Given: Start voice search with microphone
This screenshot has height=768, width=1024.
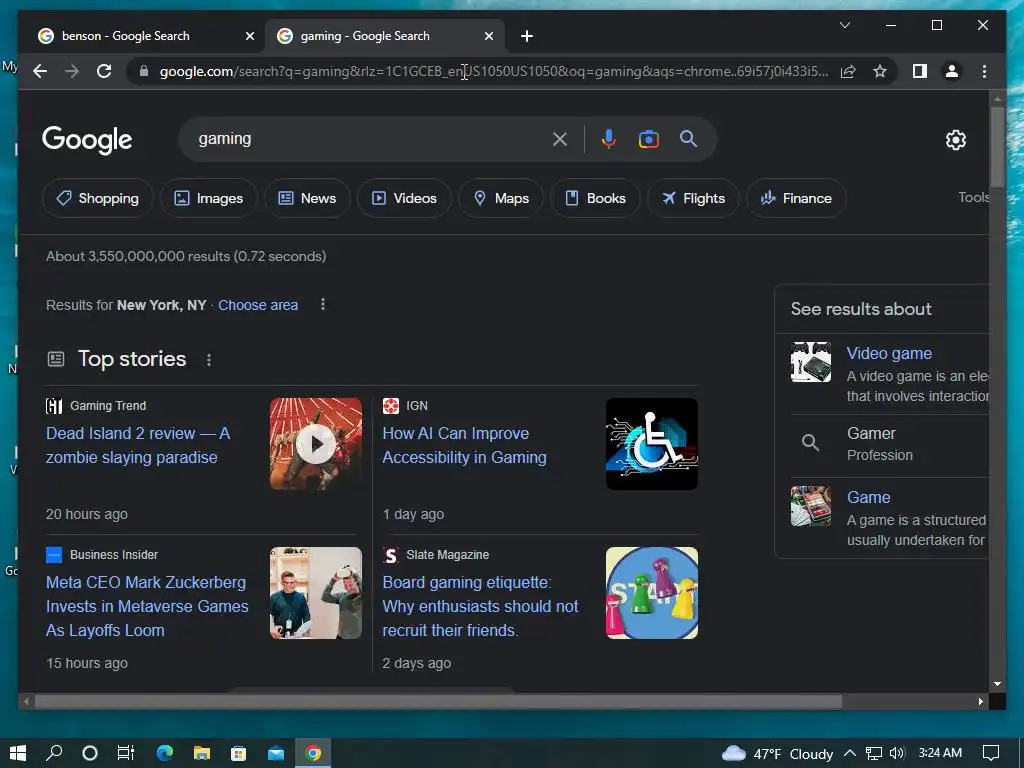Looking at the screenshot, I should coord(609,139).
